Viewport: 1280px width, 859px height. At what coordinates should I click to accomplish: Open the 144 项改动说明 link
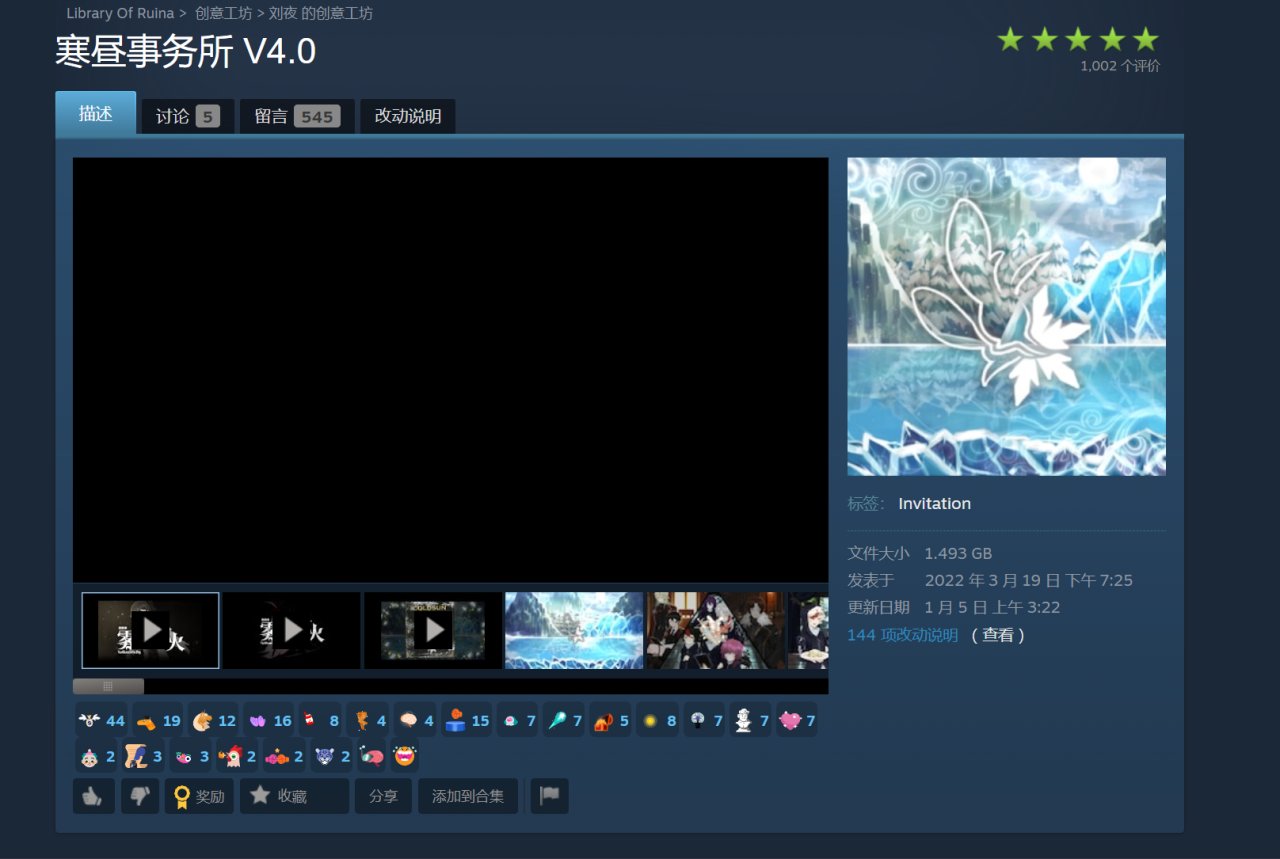pos(903,635)
